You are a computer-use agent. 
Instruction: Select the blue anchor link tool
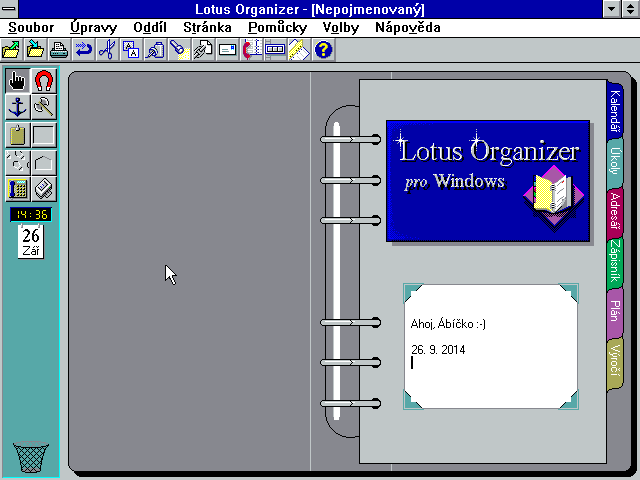pyautogui.click(x=18, y=107)
